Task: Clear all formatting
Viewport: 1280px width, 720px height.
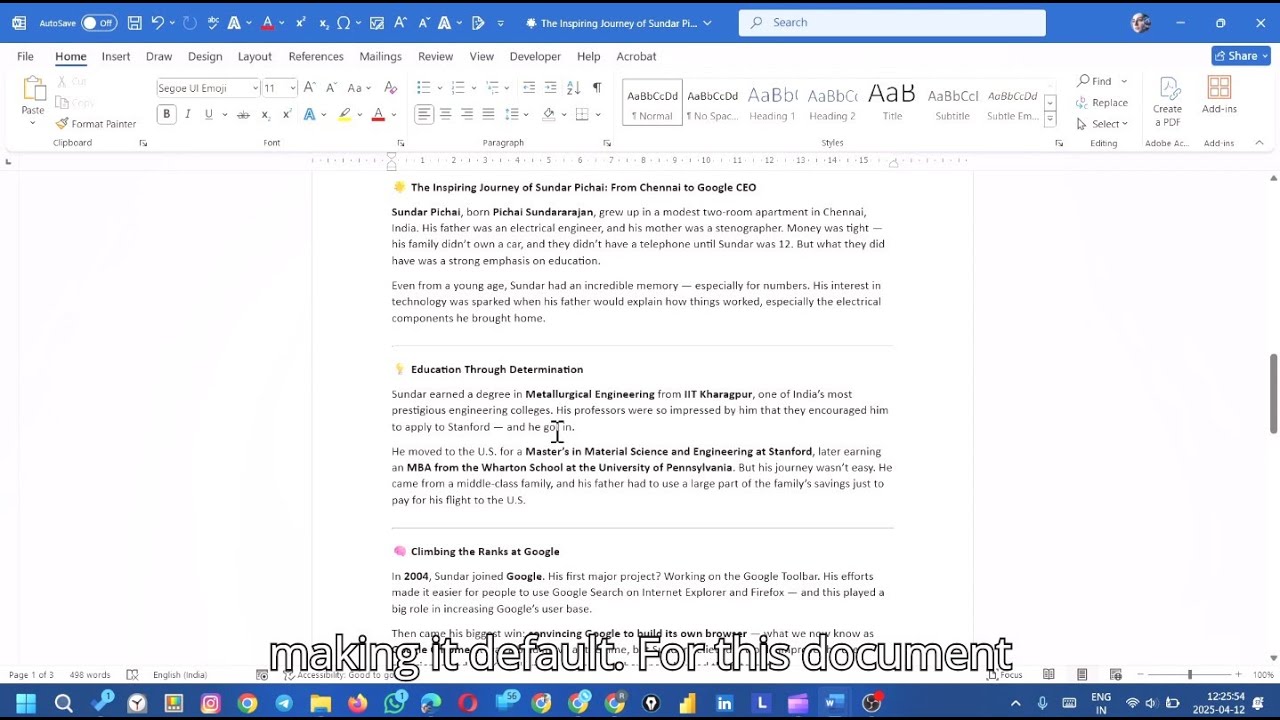Action: 391,88
